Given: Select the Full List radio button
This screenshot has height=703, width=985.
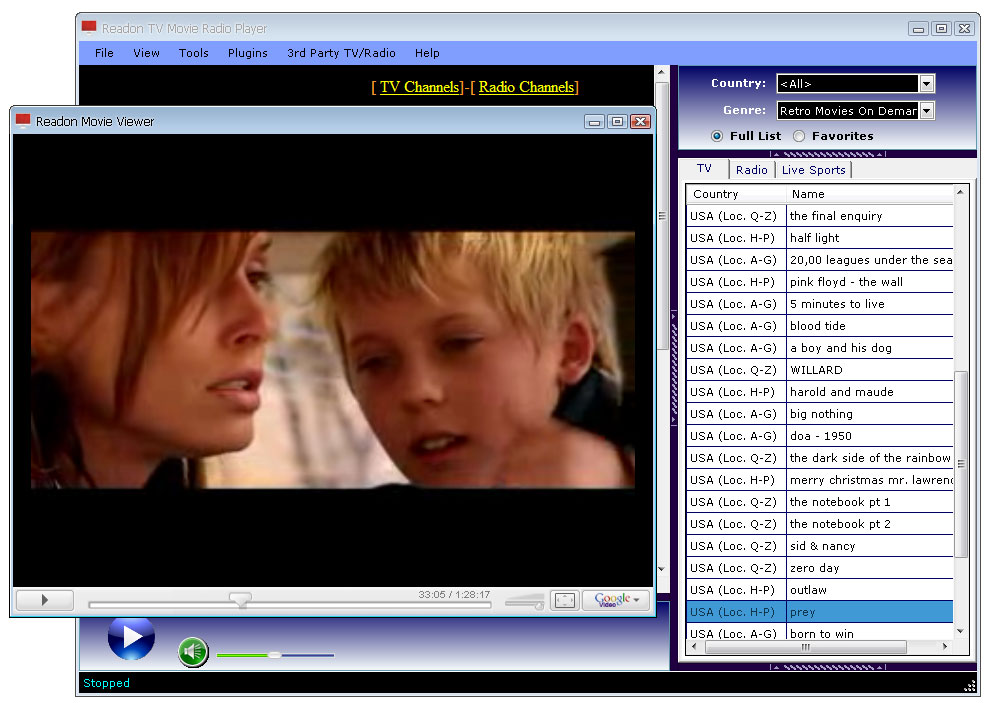Looking at the screenshot, I should coord(717,136).
